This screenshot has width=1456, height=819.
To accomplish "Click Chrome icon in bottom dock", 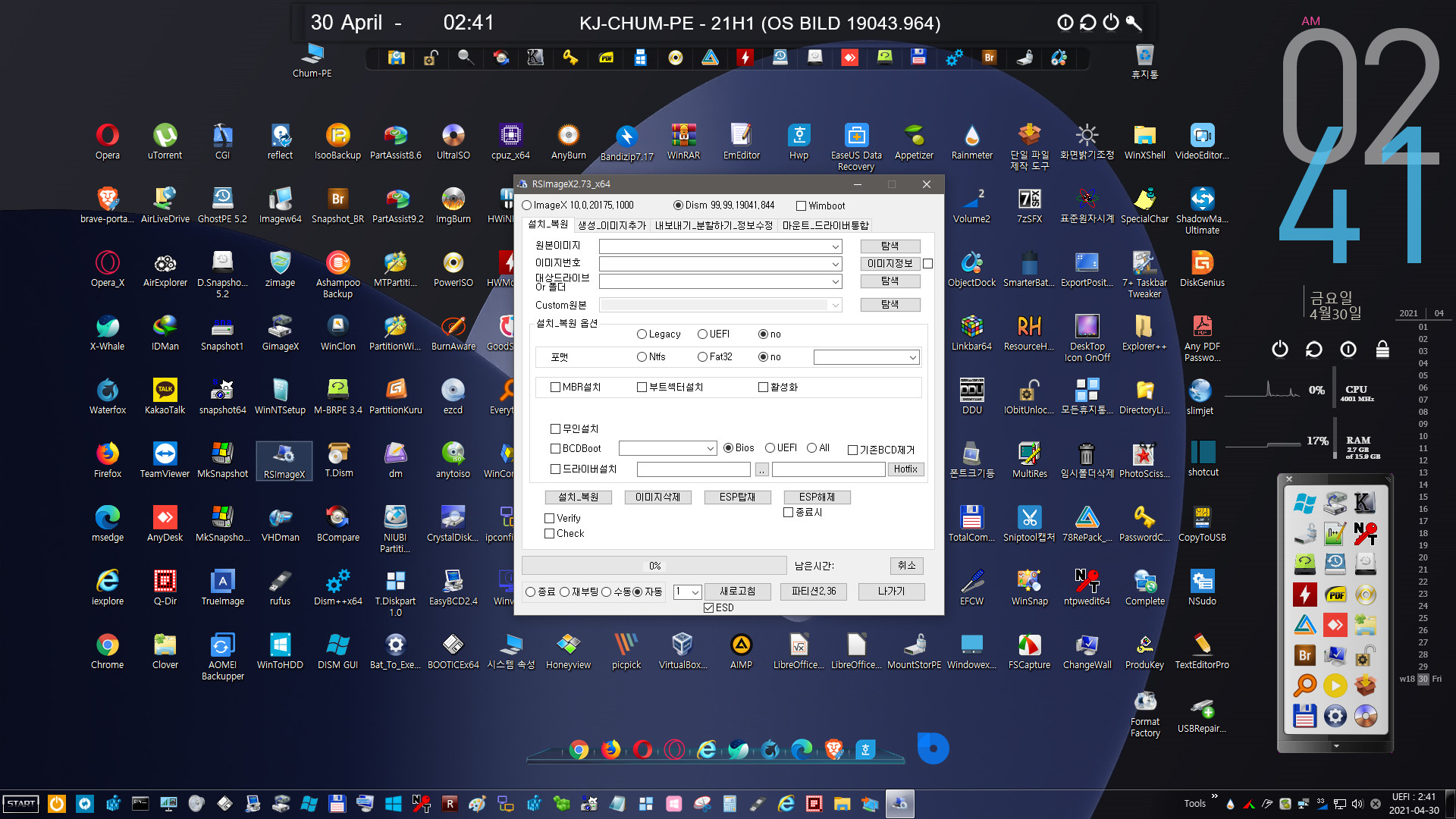I will pyautogui.click(x=579, y=750).
